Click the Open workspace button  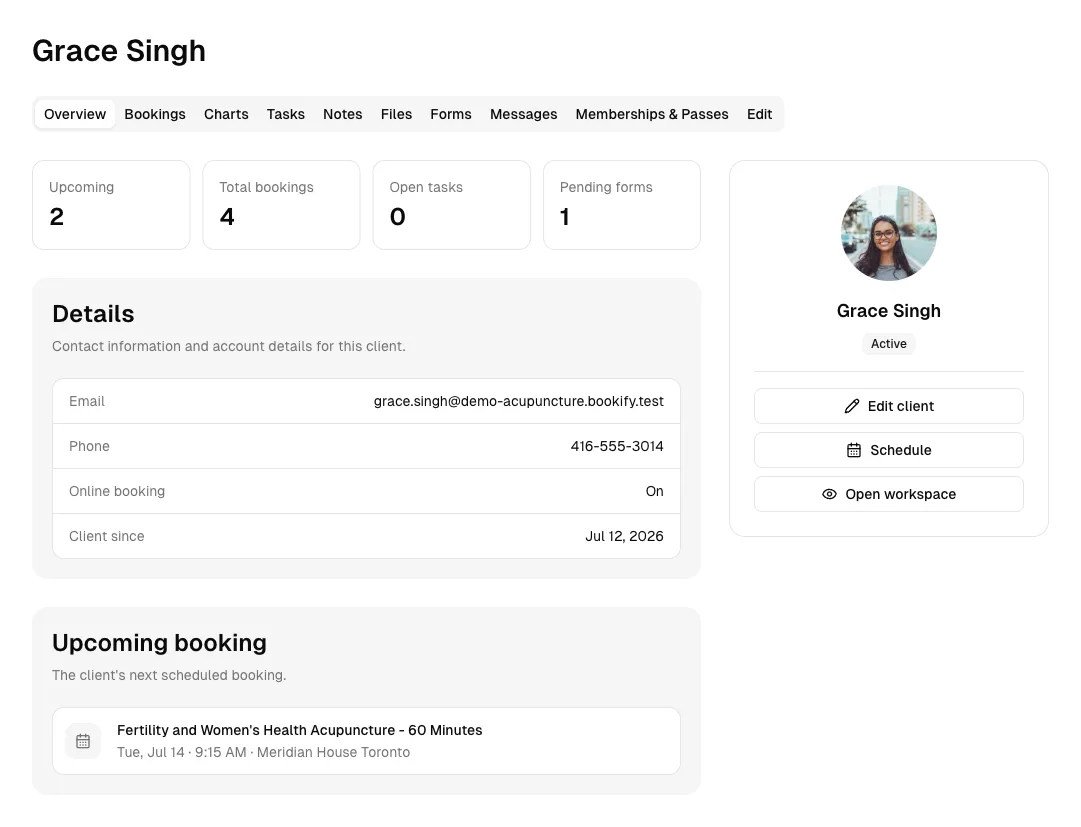pyautogui.click(x=889, y=494)
